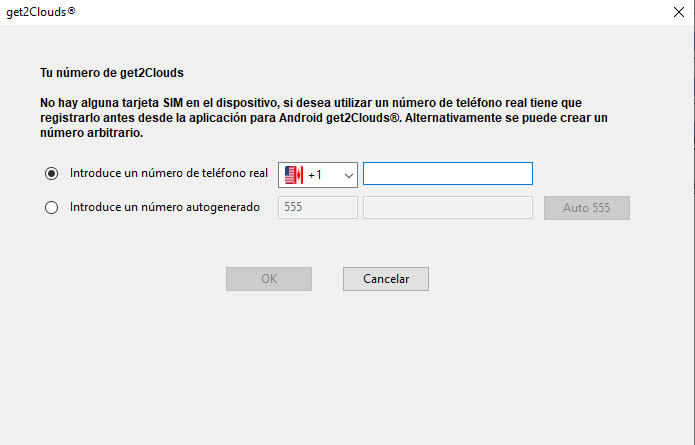
Task: Select 'Introduce un número de teléfono real' radio button
Action: coord(51,173)
